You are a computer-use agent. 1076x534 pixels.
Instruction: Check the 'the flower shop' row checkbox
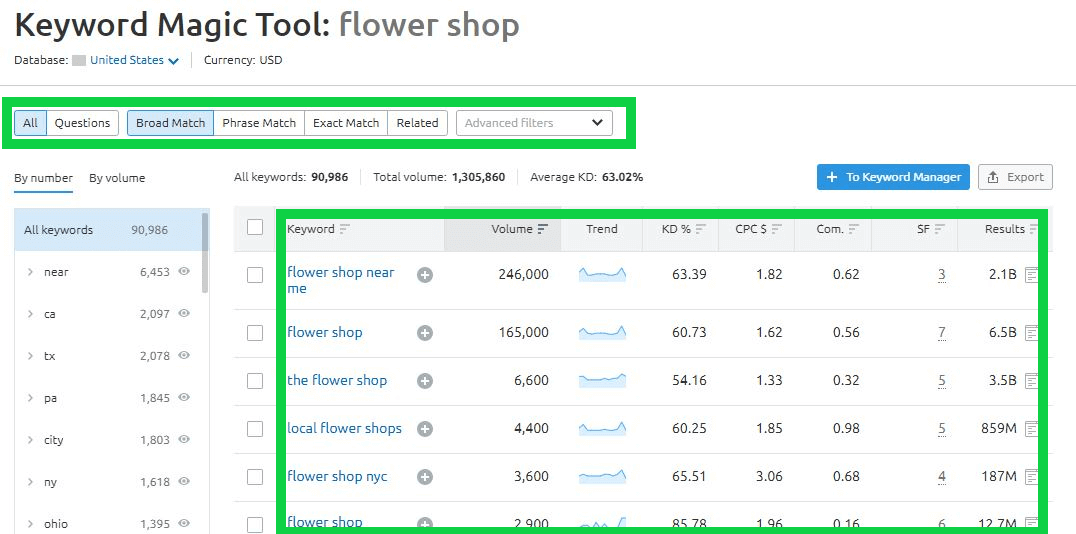pyautogui.click(x=255, y=381)
